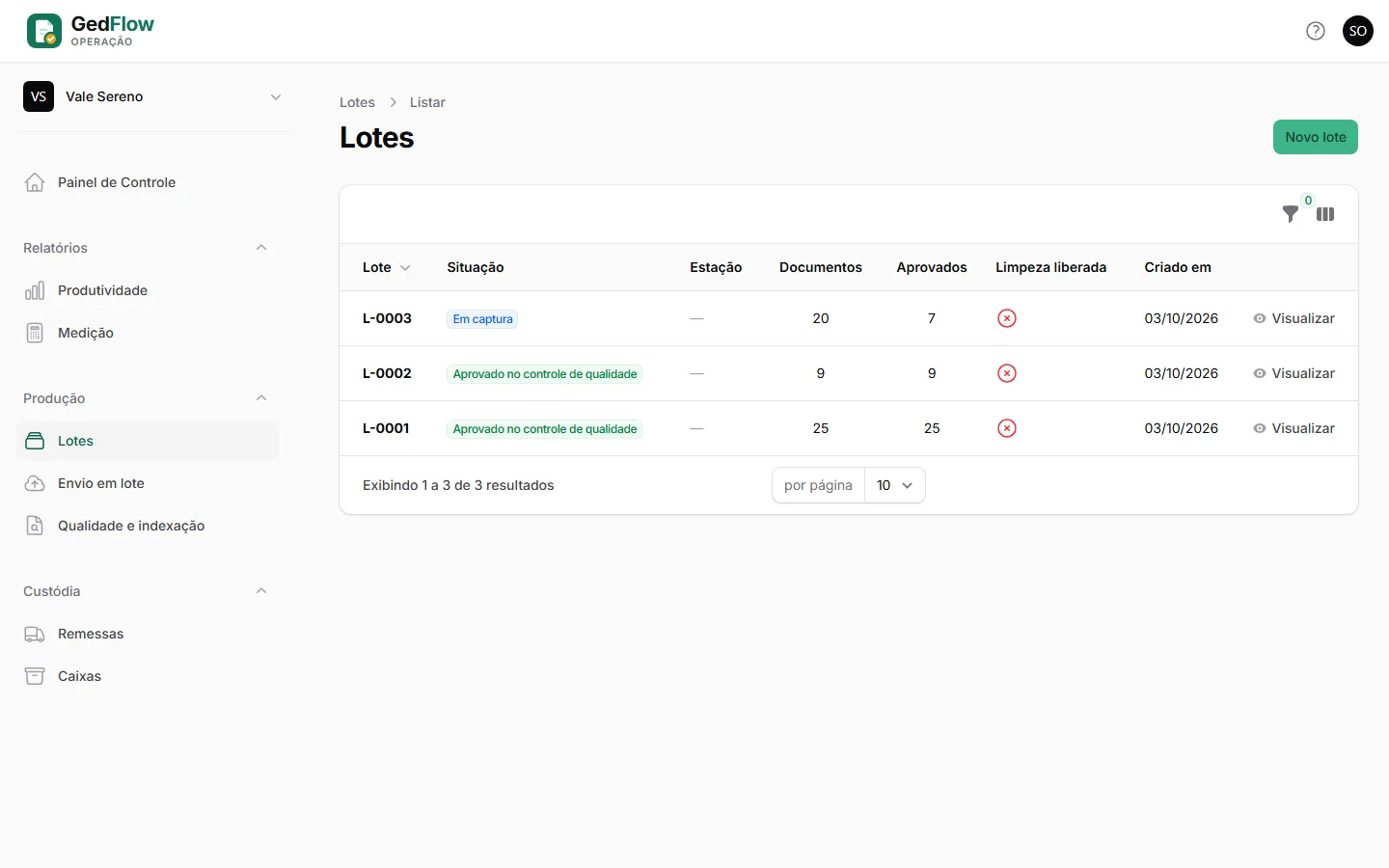This screenshot has height=868, width=1389.
Task: Click the Exibindo 1 a 3 de 3 resultados text
Action: point(458,485)
